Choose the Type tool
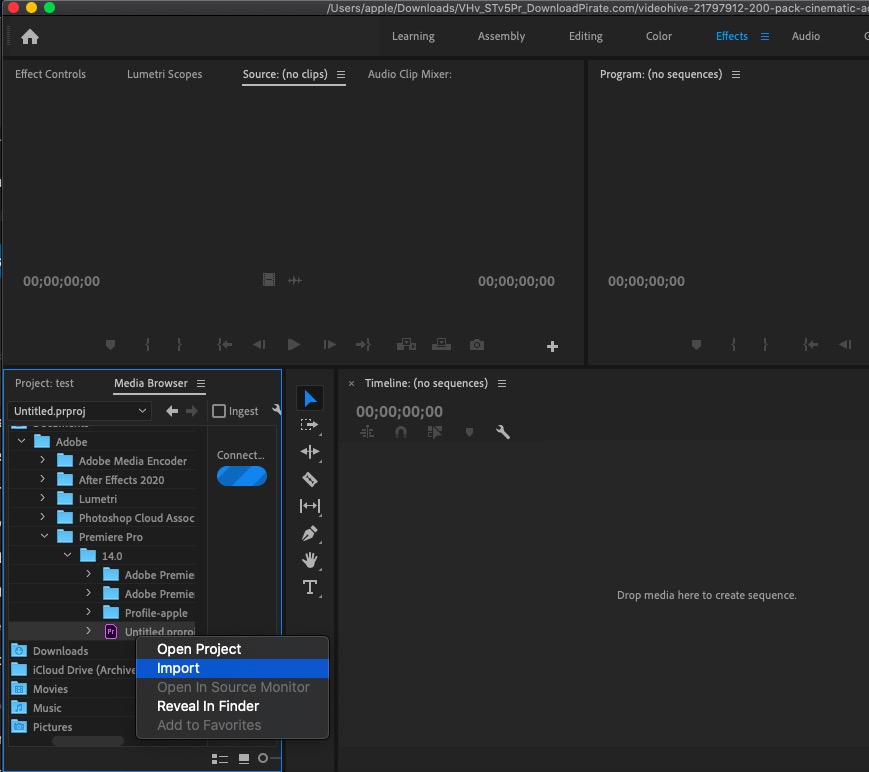 point(310,587)
